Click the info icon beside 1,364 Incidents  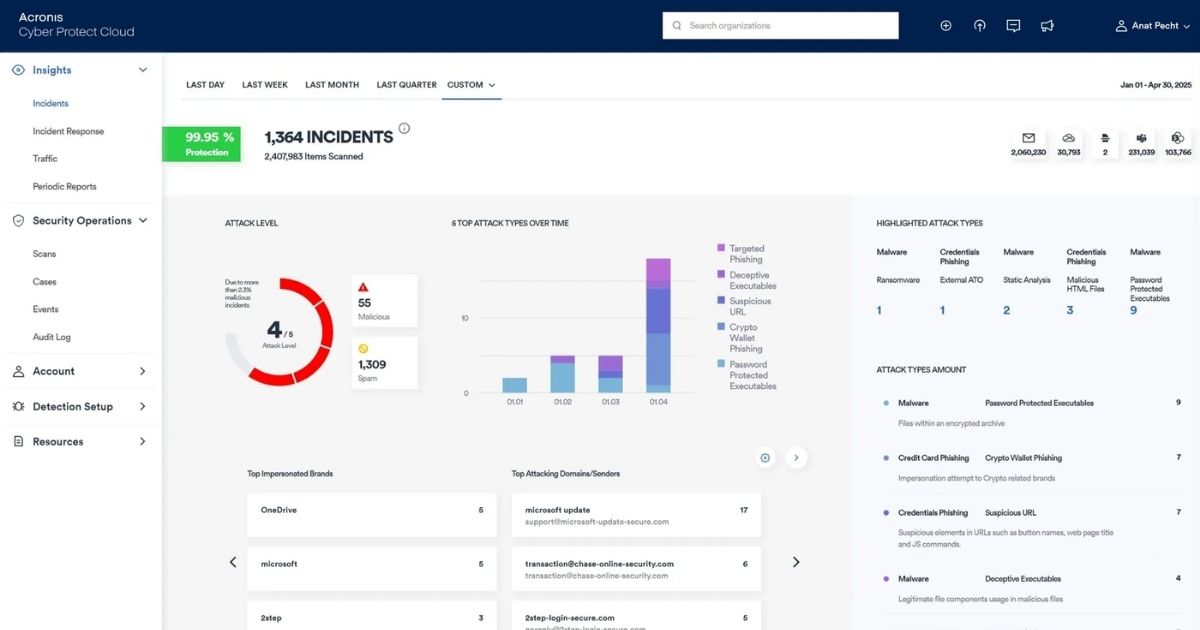tap(404, 128)
